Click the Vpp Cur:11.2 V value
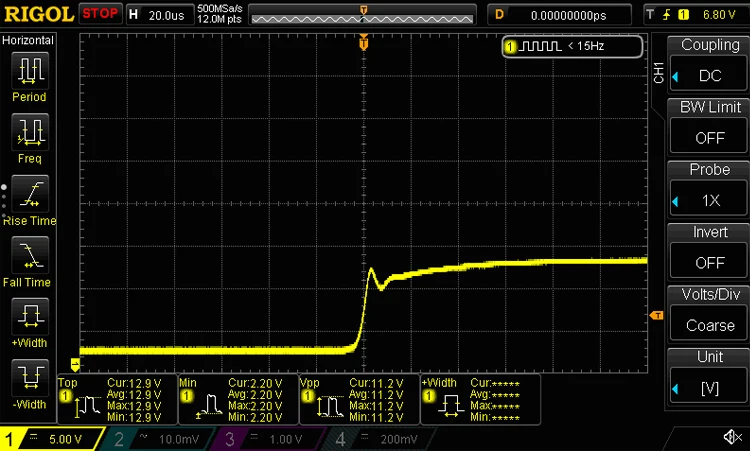The width and height of the screenshot is (750, 451). coord(376,384)
